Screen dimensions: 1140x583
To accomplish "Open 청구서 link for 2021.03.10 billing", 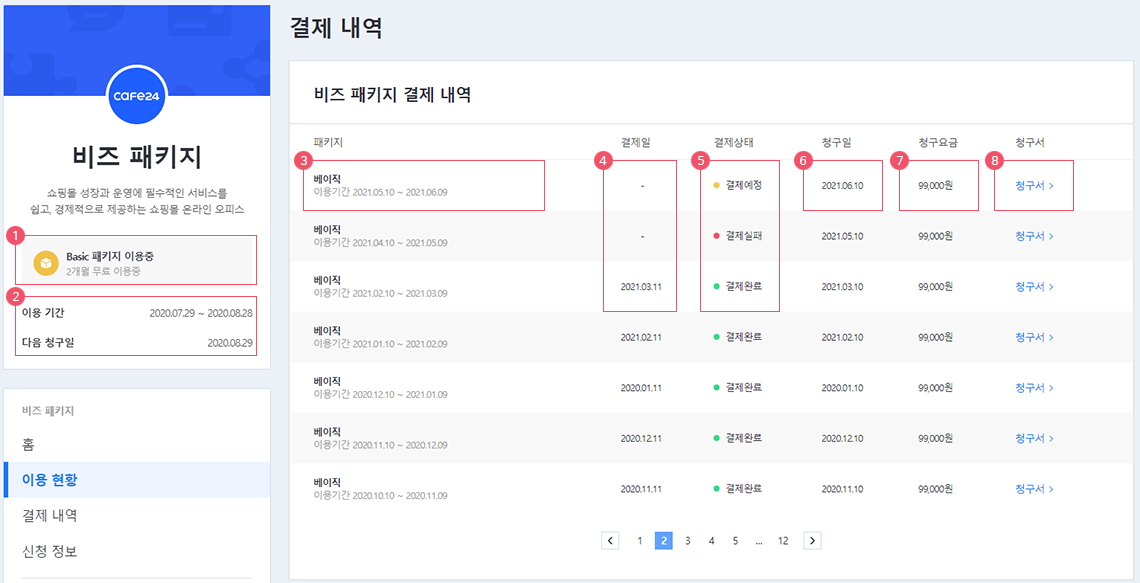I will (x=1035, y=286).
